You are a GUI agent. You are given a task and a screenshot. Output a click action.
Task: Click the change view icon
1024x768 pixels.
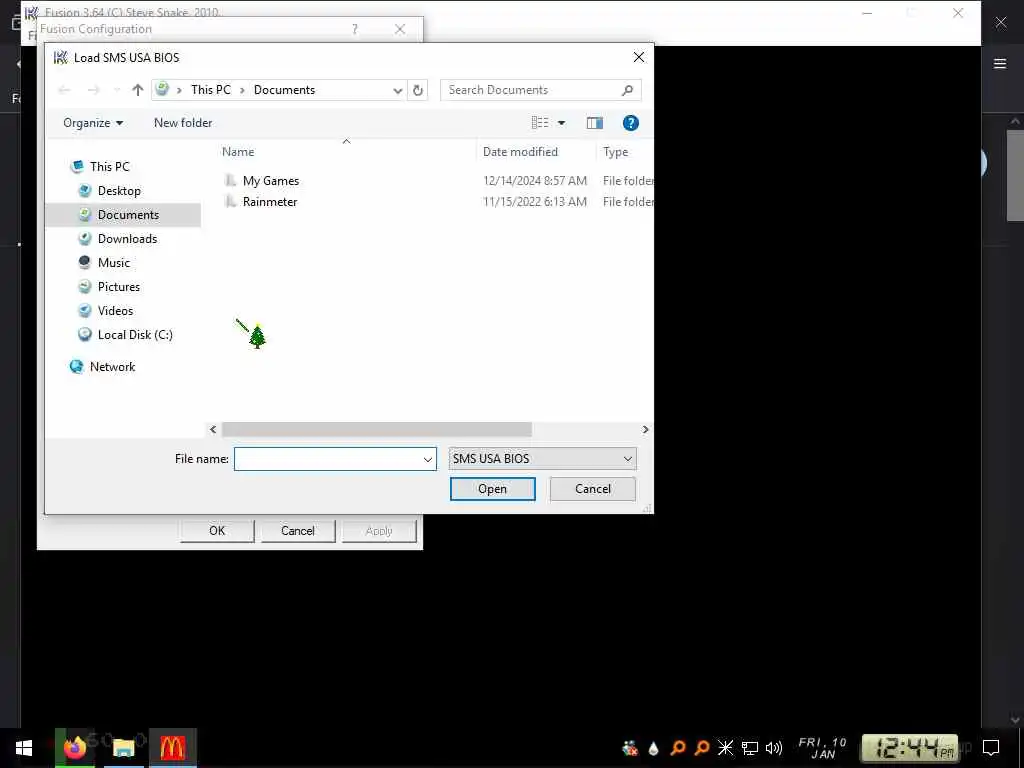point(539,123)
